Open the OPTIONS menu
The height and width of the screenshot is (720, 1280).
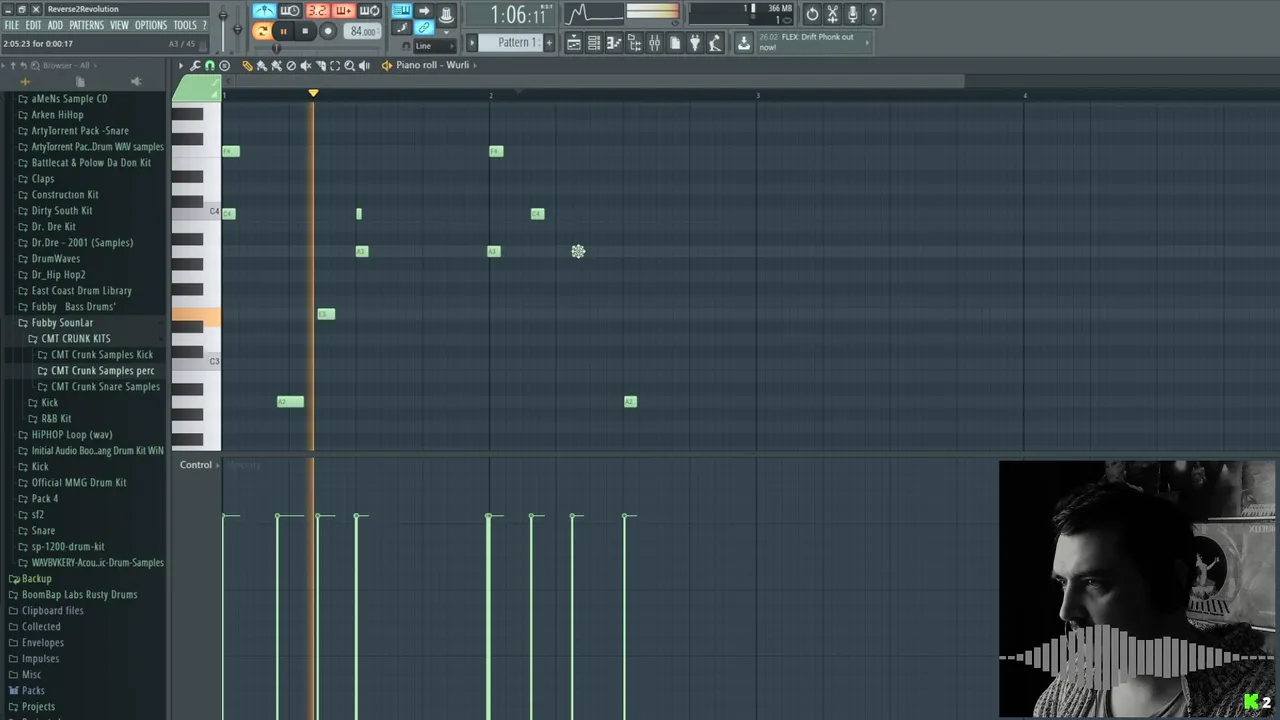(151, 25)
